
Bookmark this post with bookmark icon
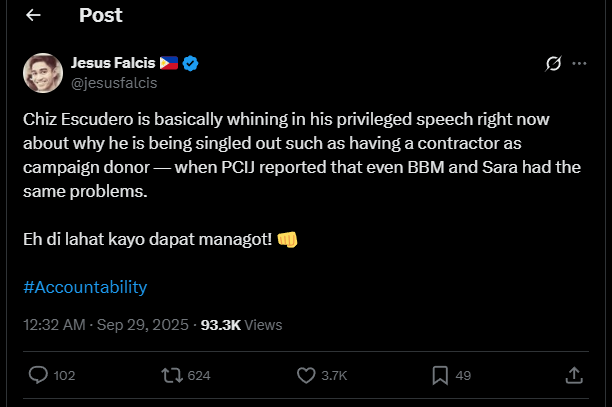[440, 375]
